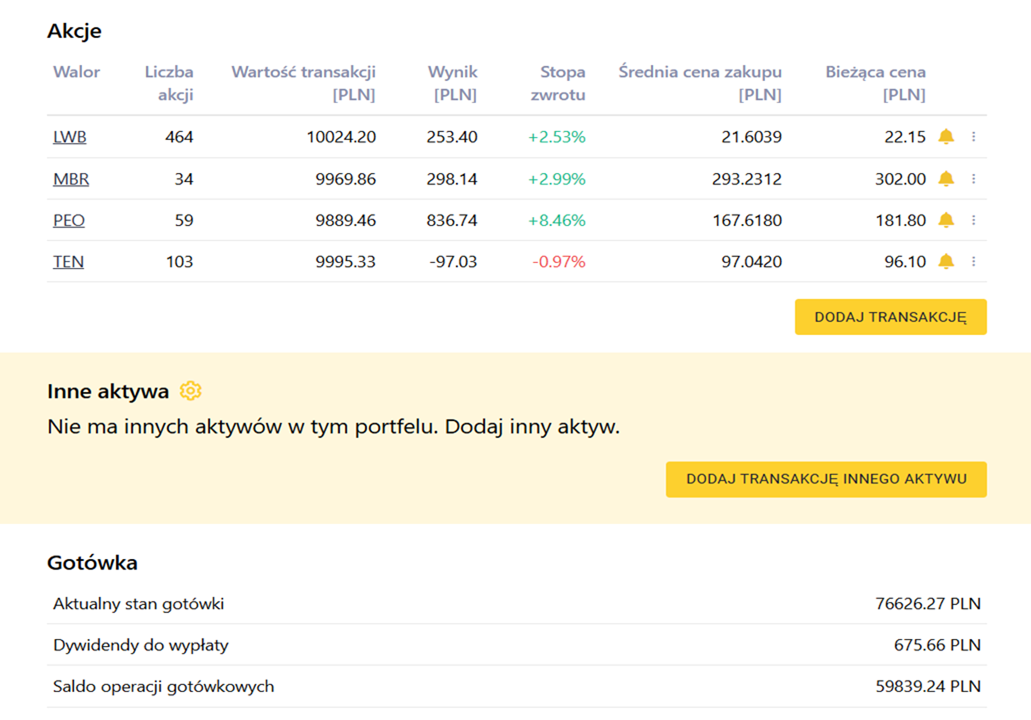The height and width of the screenshot is (720, 1031).
Task: Open the TEN stock link
Action: pyautogui.click(x=68, y=262)
